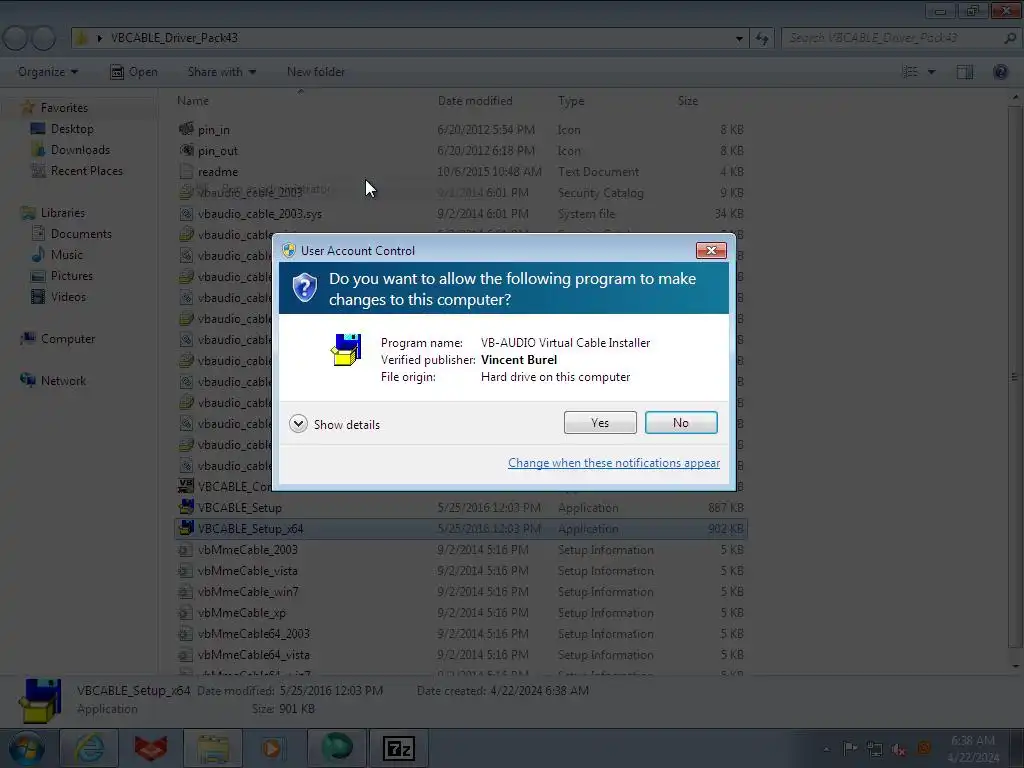This screenshot has width=1024, height=768.
Task: Click the muted volume tray icon
Action: click(x=899, y=749)
